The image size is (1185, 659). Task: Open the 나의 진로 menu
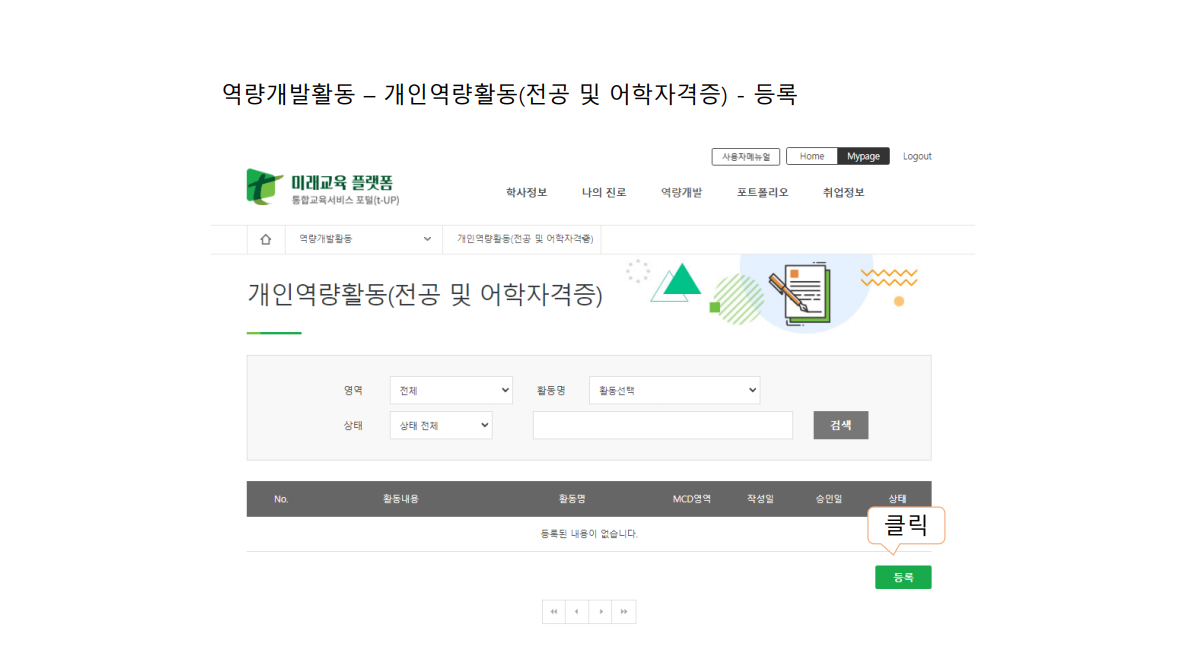(x=604, y=193)
